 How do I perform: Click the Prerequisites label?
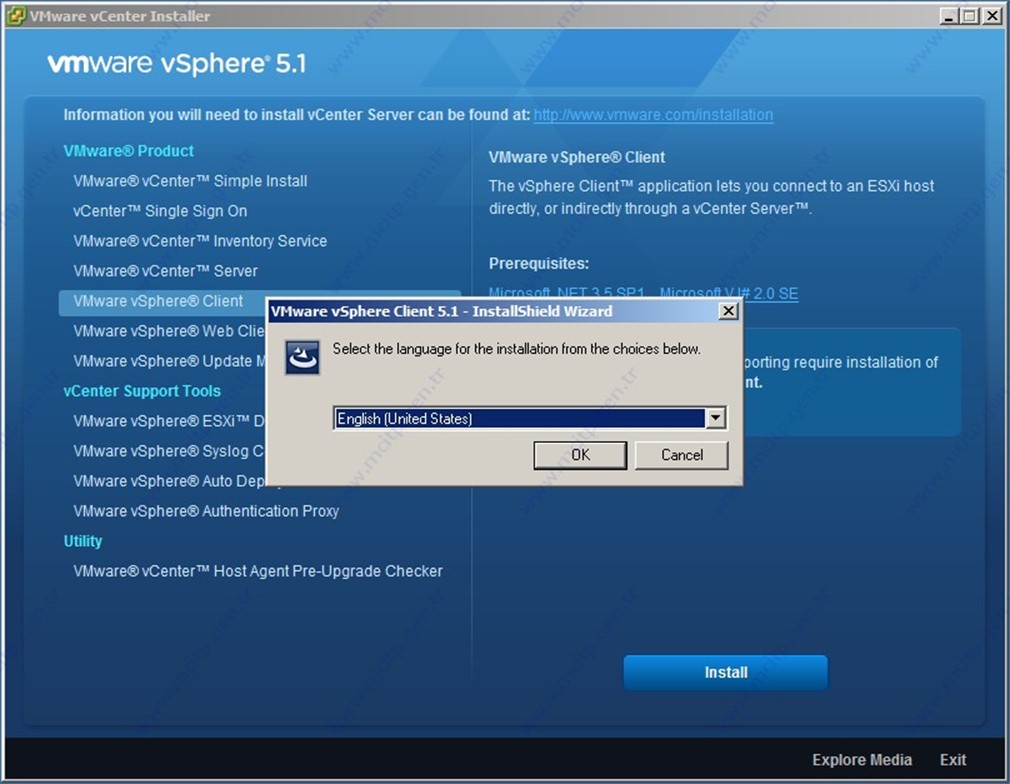click(538, 263)
